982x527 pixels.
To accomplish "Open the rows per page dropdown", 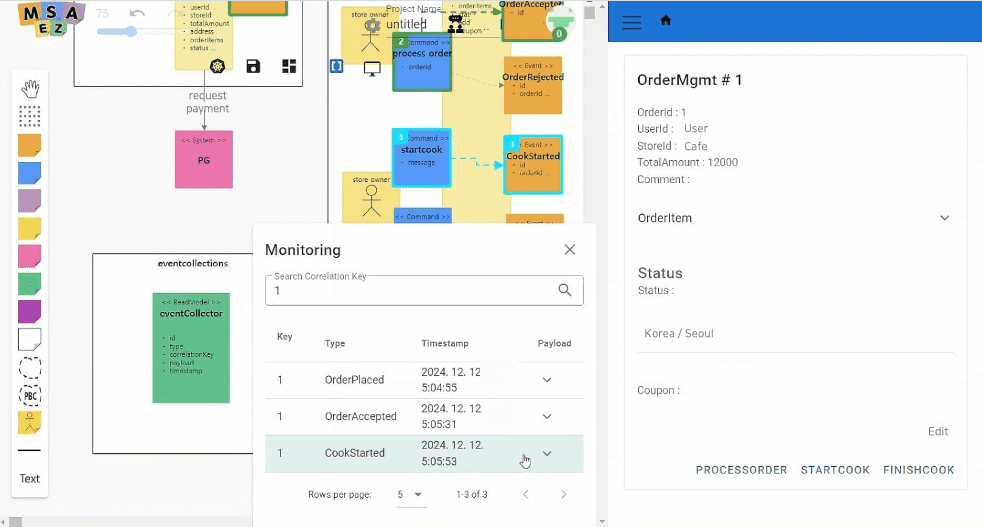I will [x=411, y=495].
